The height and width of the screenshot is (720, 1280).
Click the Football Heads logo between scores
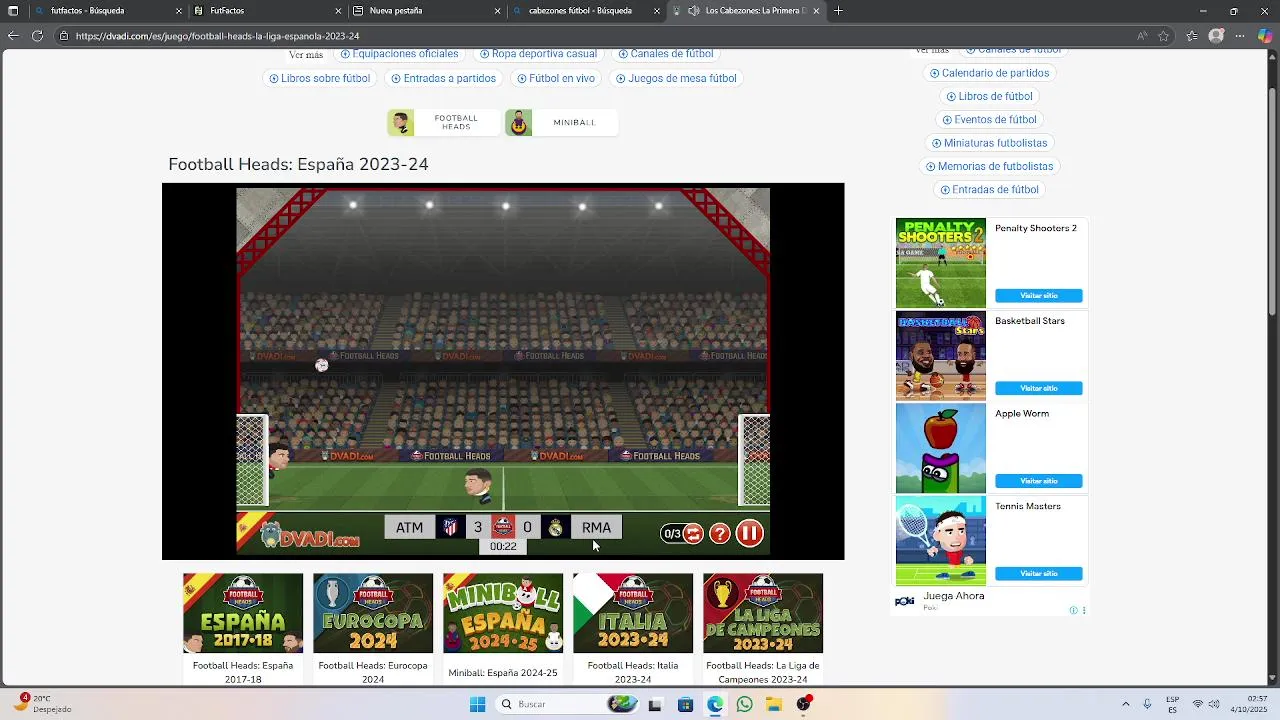tap(503, 526)
